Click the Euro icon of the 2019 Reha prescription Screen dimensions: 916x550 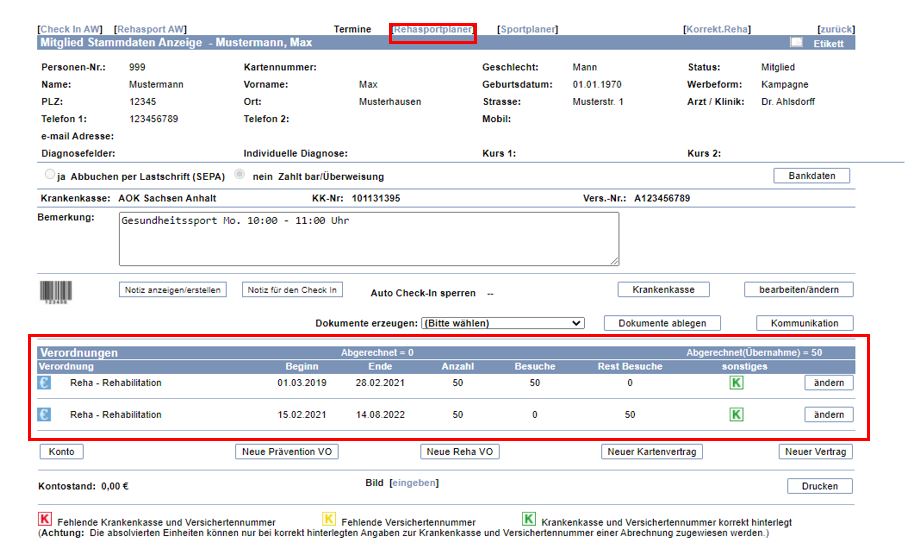(44, 382)
